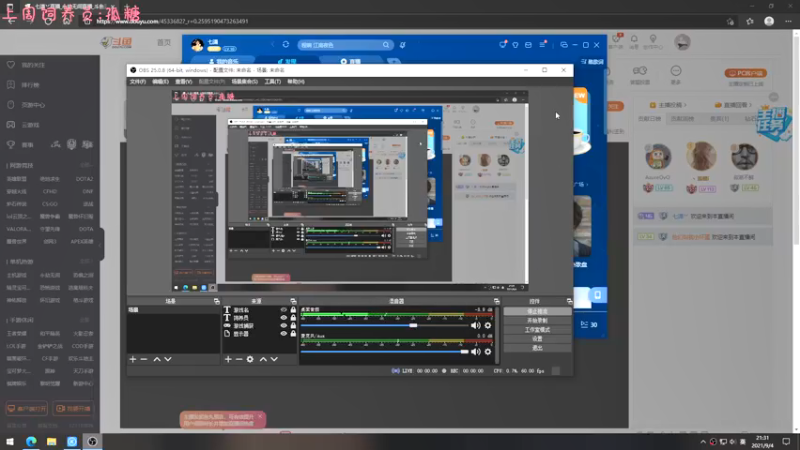Click search magnifier in music player search box

386,45
